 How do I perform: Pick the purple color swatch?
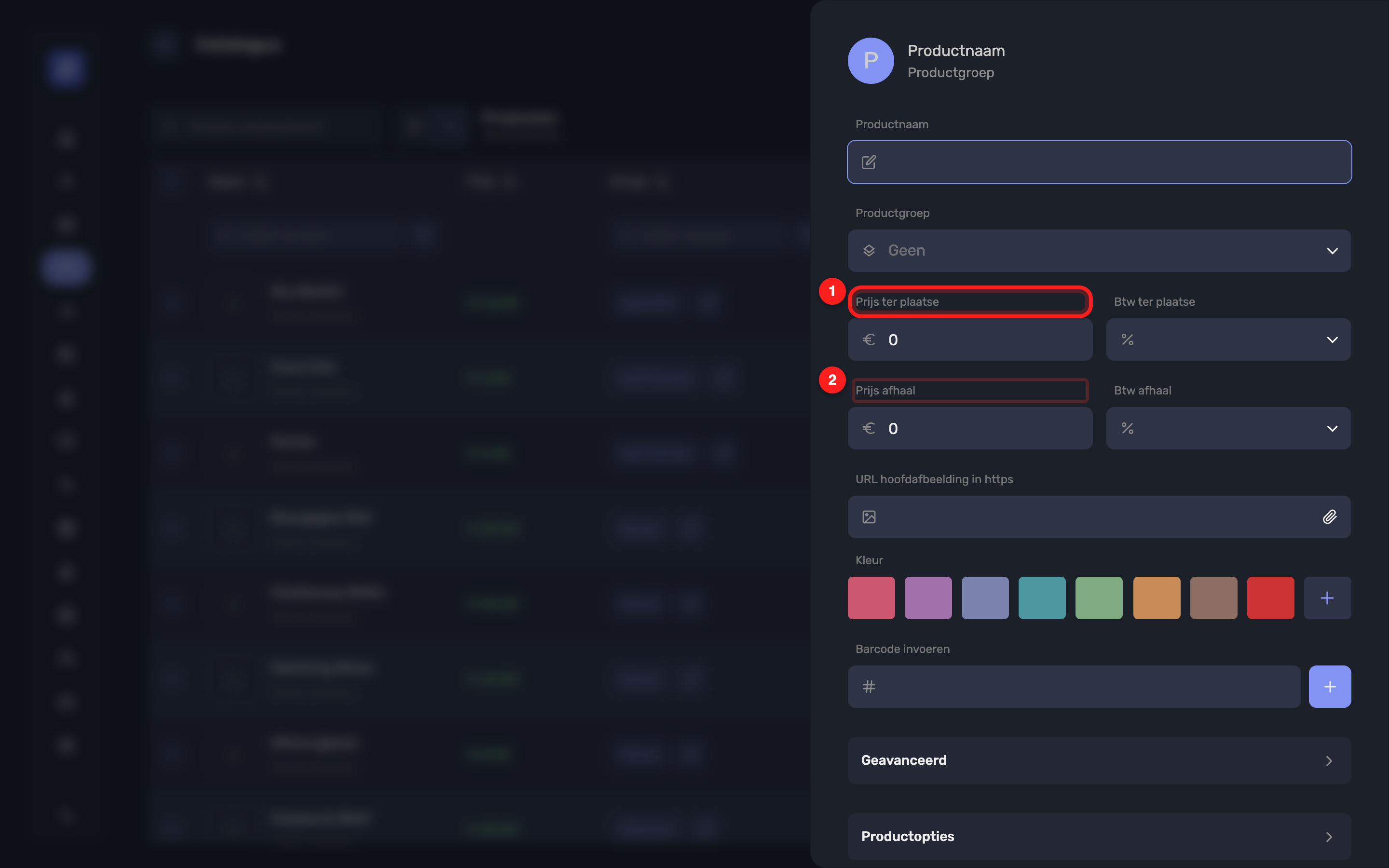tap(928, 597)
